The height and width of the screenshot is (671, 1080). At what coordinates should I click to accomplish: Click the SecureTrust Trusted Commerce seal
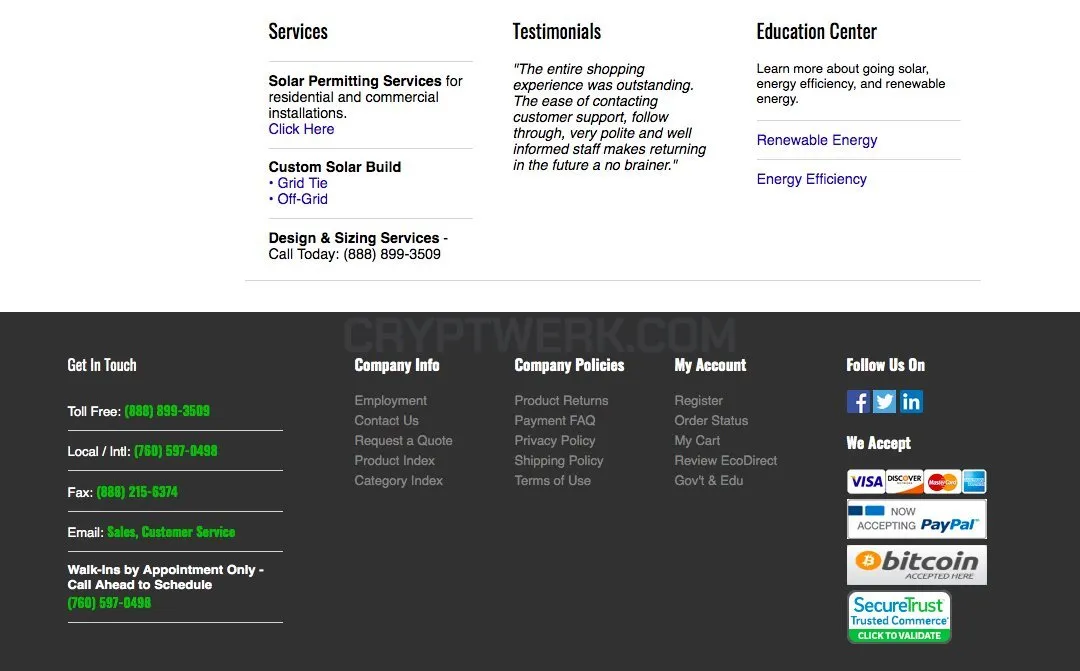click(x=900, y=617)
